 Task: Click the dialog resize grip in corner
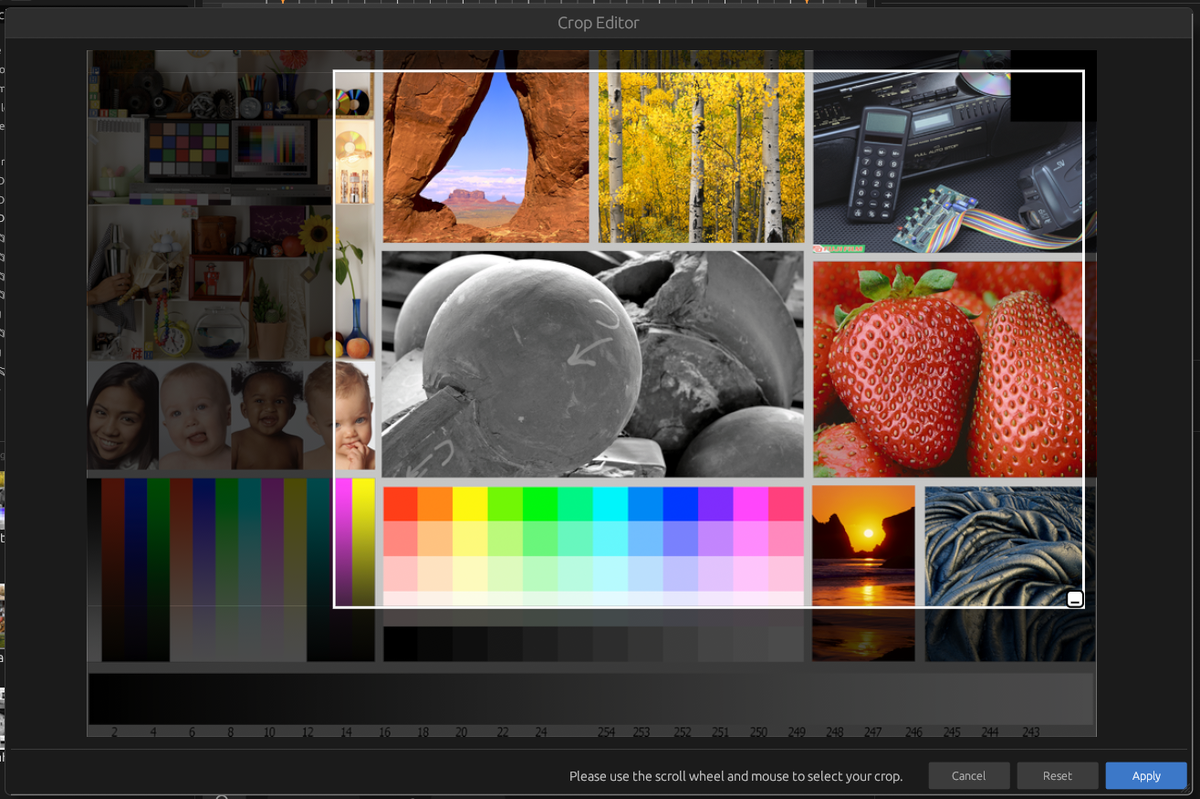coord(1192,792)
